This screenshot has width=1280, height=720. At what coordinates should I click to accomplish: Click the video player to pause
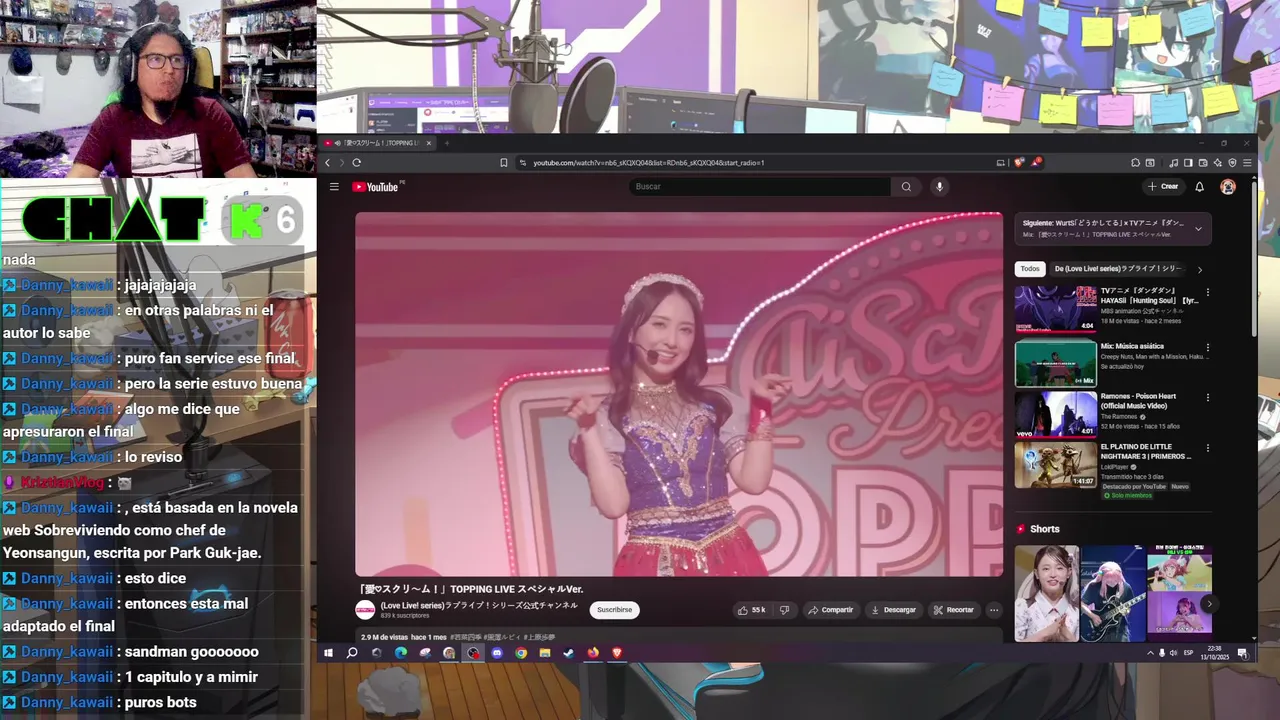(679, 394)
